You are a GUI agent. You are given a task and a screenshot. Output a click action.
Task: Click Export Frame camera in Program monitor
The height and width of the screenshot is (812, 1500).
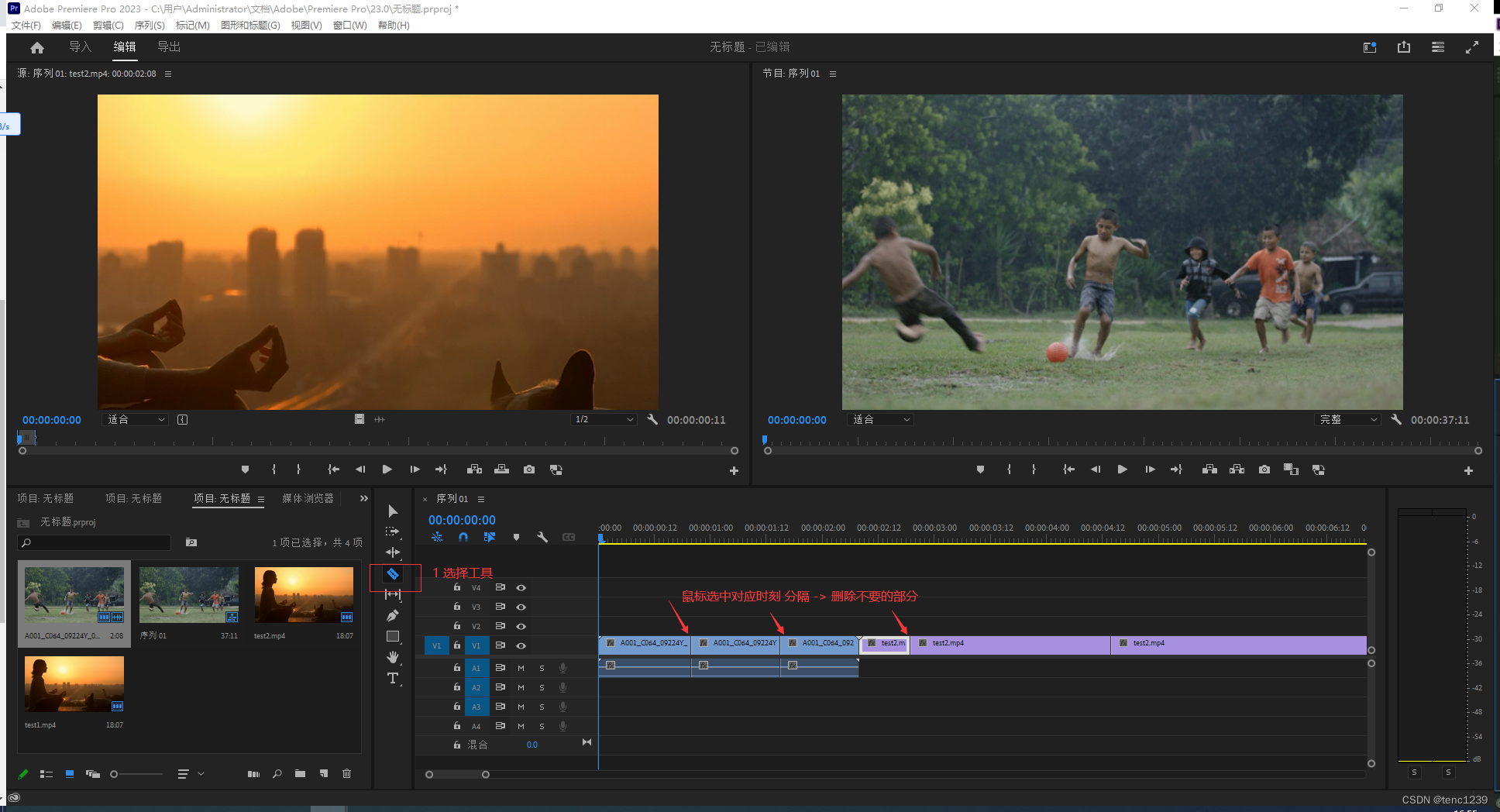(1264, 470)
